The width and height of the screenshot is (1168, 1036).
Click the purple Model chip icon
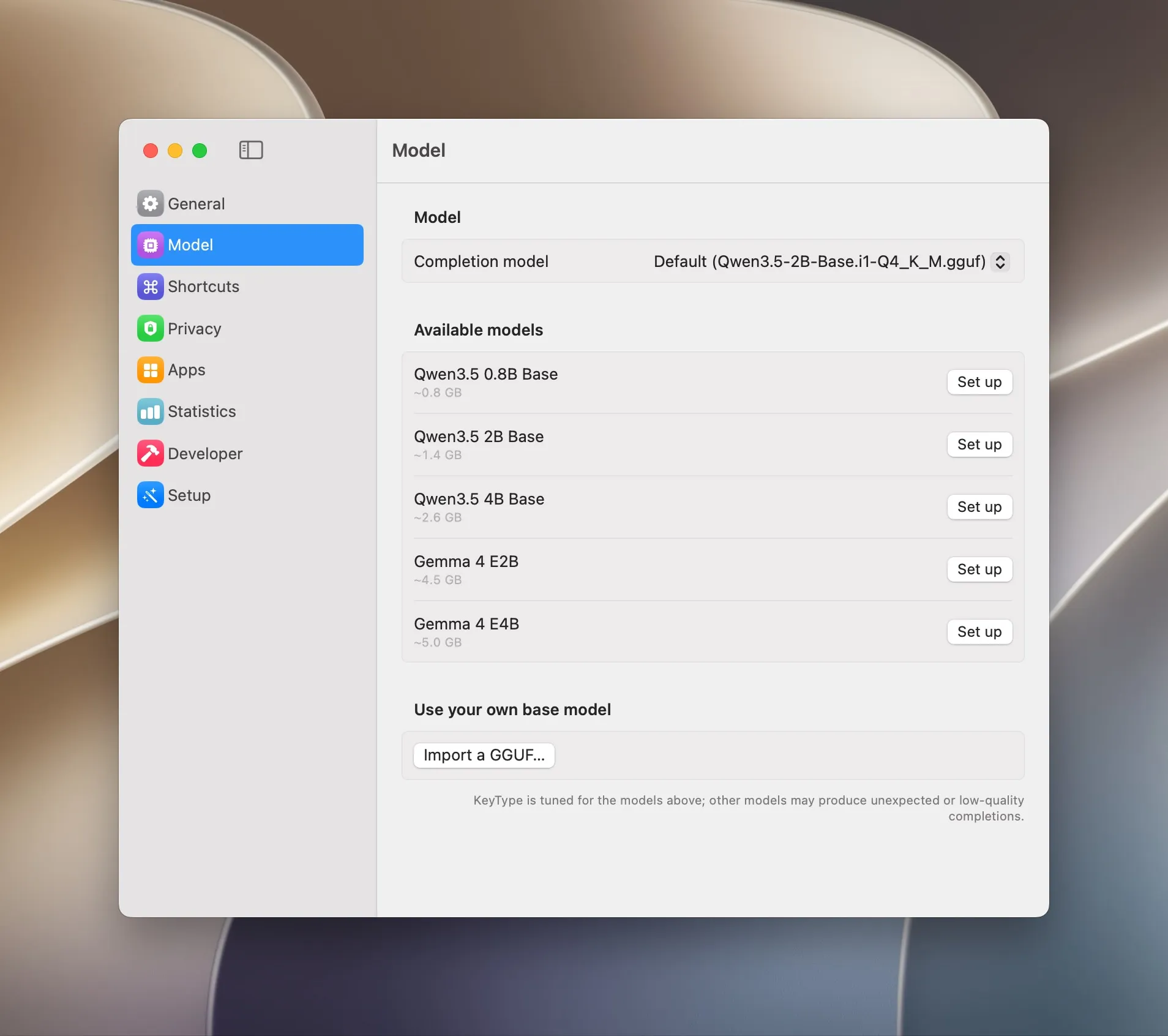pyautogui.click(x=151, y=245)
